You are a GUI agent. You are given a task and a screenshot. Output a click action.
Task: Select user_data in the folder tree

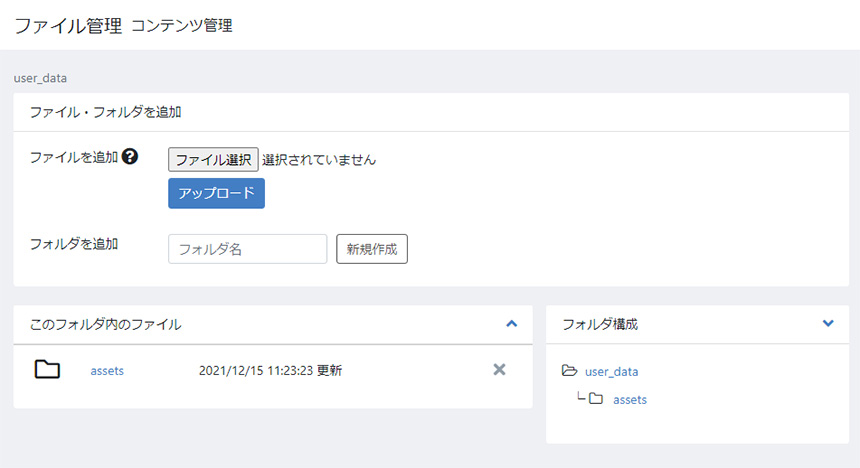point(611,371)
